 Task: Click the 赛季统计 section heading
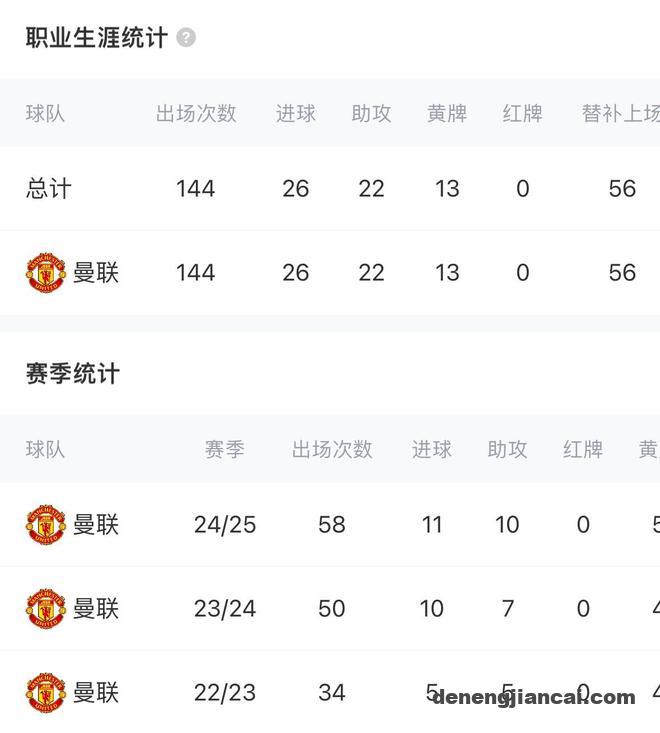point(73,374)
